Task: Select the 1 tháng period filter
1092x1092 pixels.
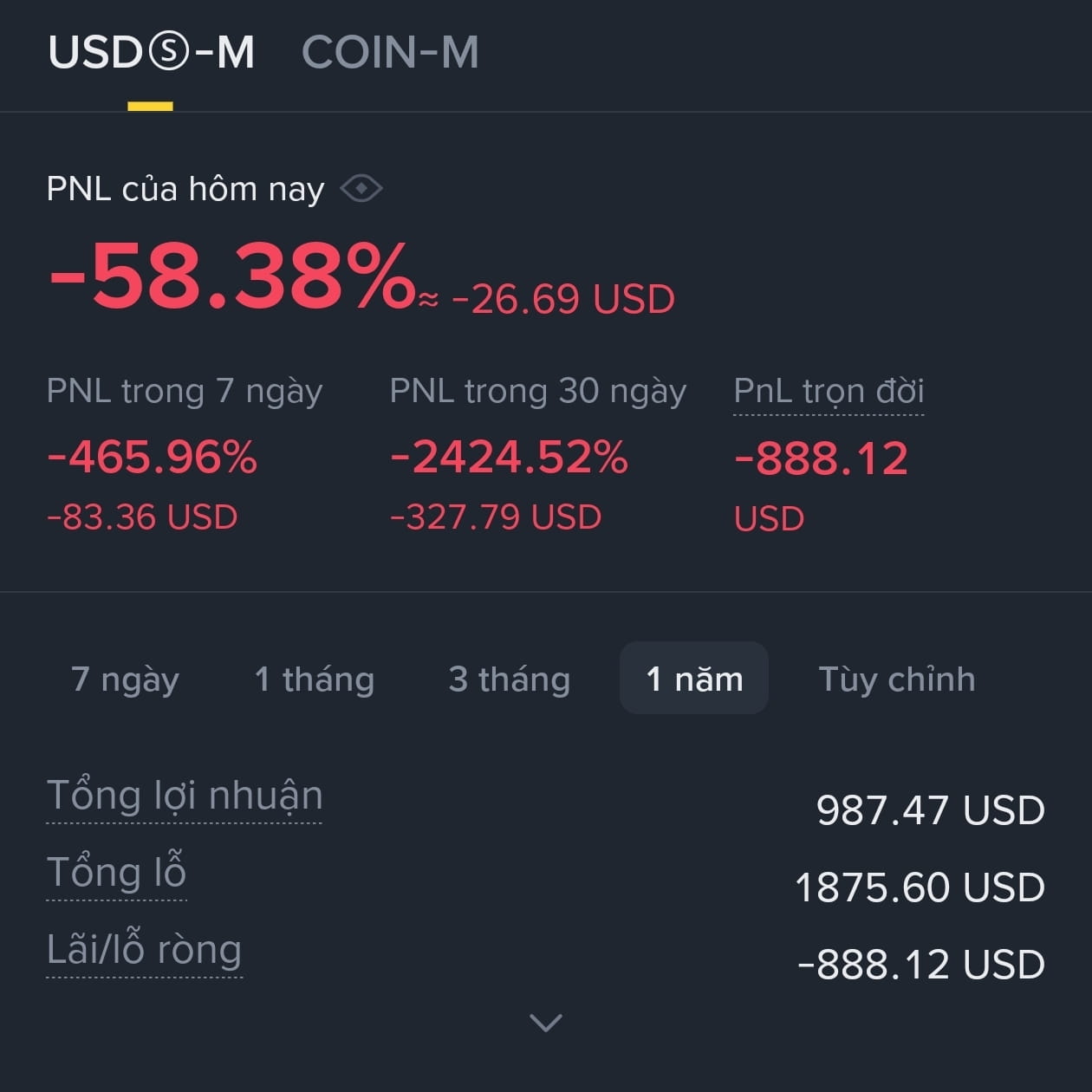Action: tap(315, 679)
